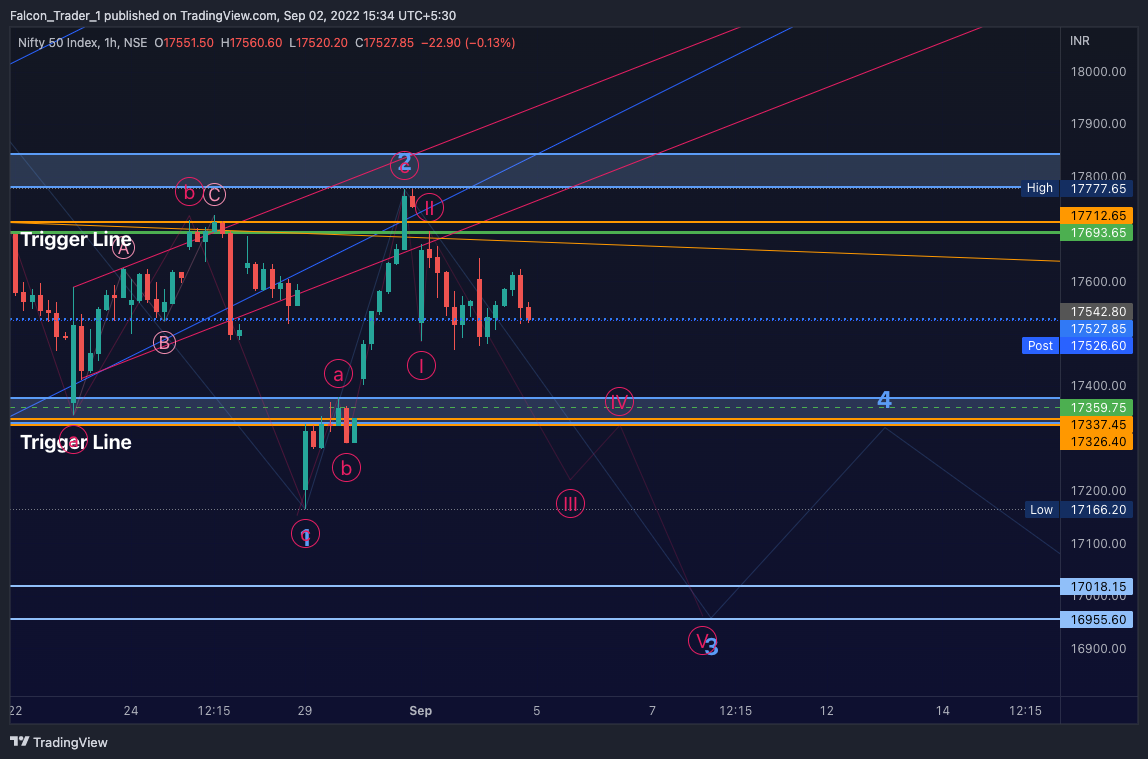Select the blue wave 4 label
Viewport: 1148px width, 759px height.
(x=884, y=400)
